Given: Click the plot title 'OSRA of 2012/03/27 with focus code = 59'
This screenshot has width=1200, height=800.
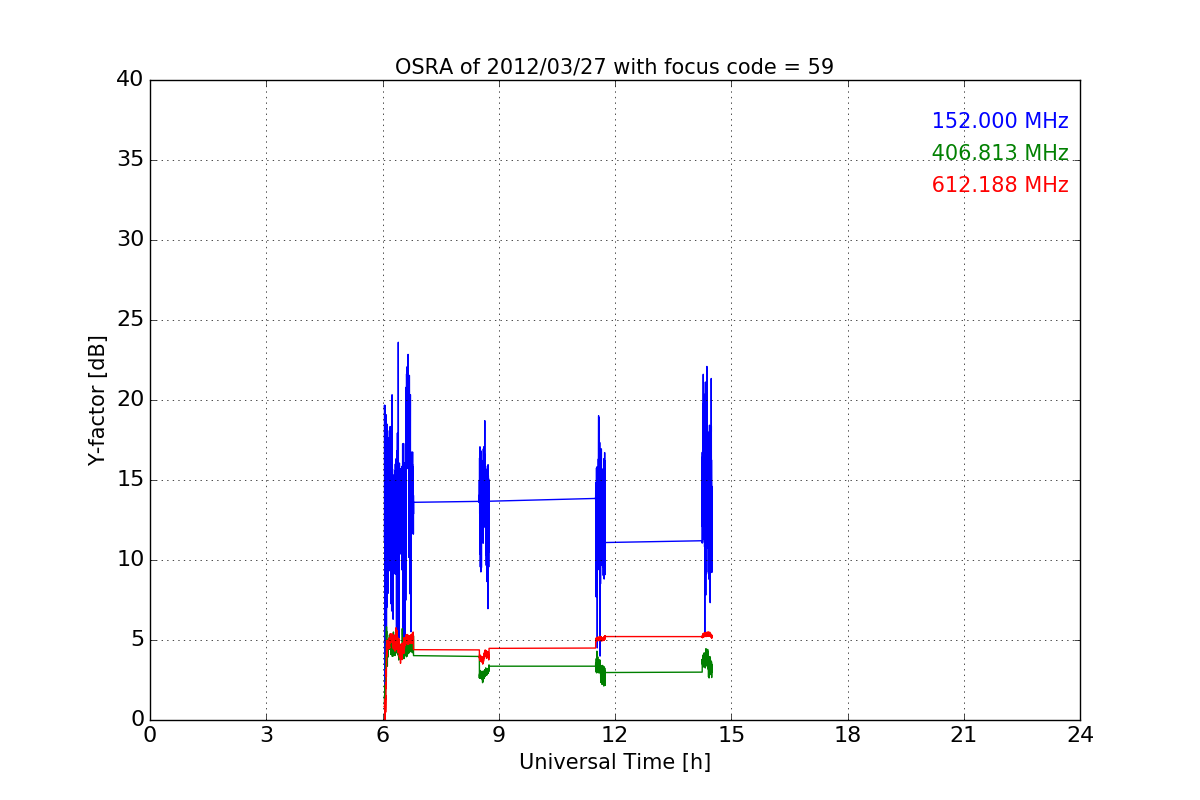Looking at the screenshot, I should tap(614, 67).
